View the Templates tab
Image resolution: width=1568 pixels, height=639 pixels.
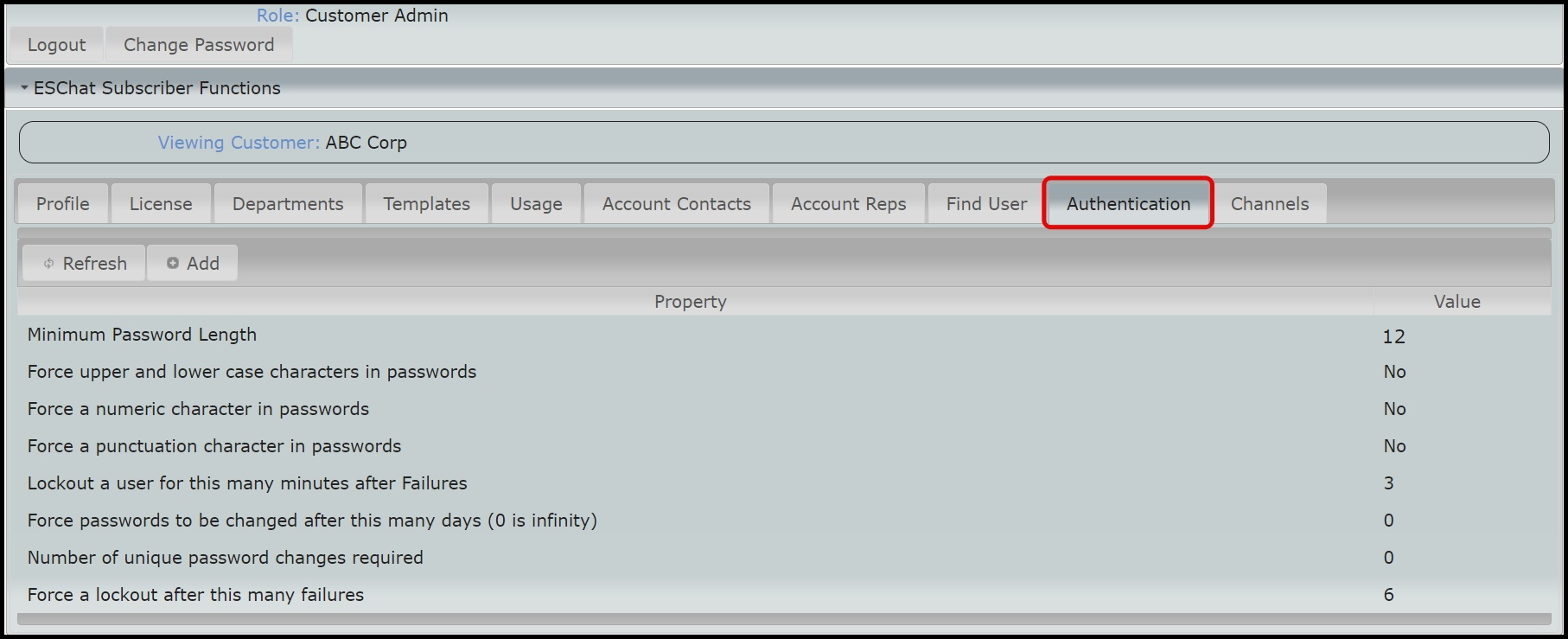coord(426,203)
